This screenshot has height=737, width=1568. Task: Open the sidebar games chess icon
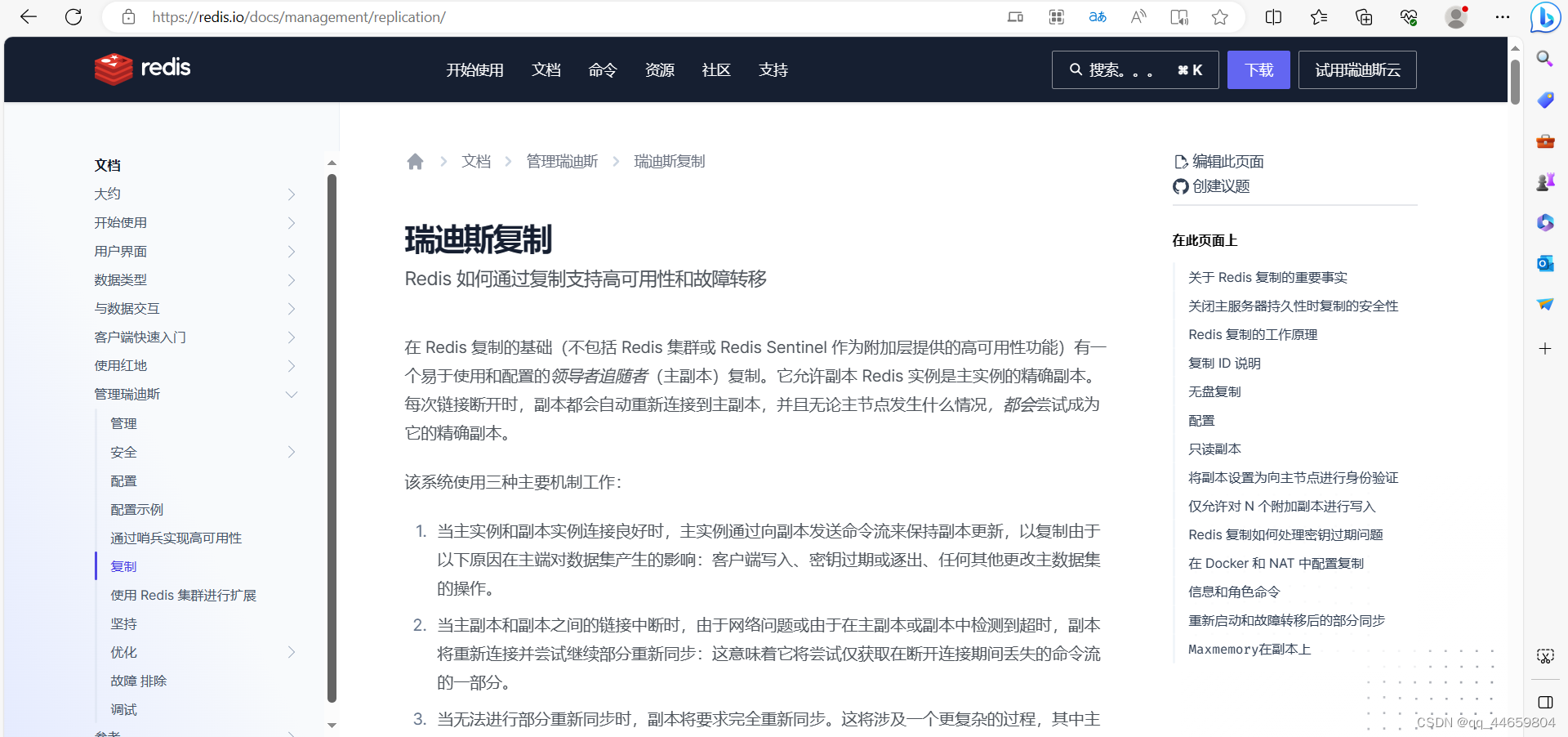click(x=1545, y=181)
